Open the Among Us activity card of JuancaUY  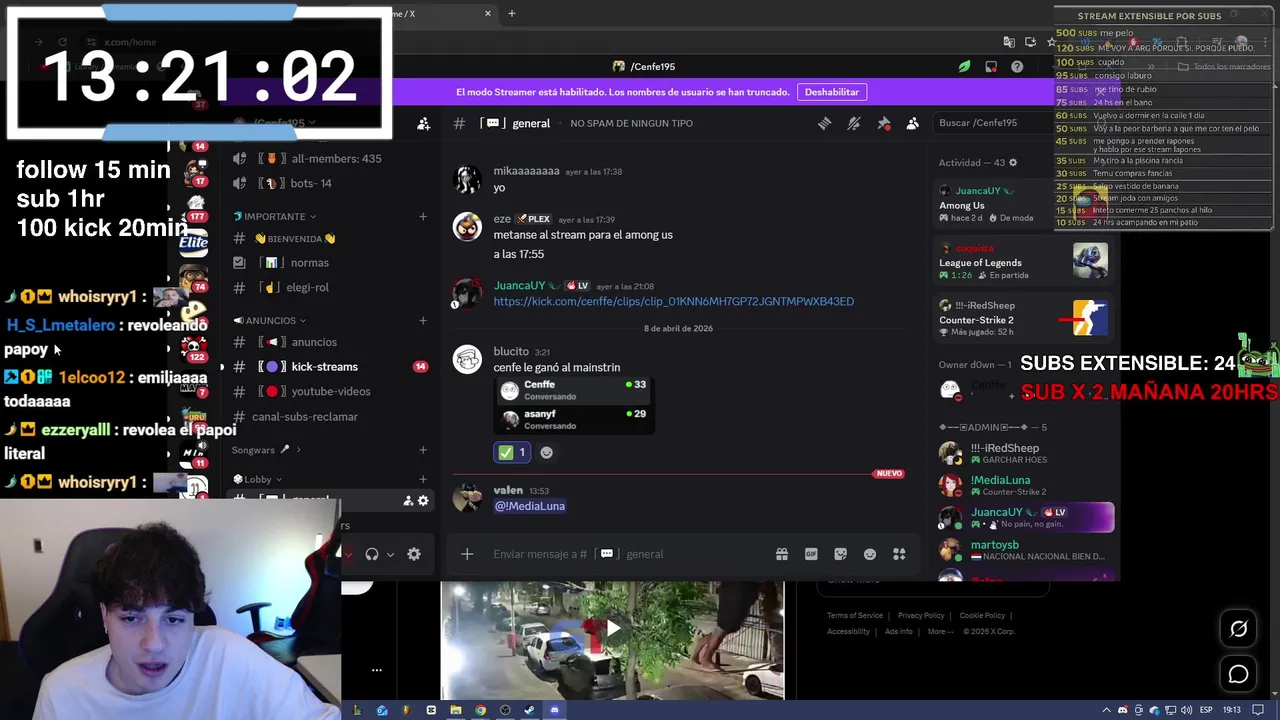click(x=1025, y=204)
